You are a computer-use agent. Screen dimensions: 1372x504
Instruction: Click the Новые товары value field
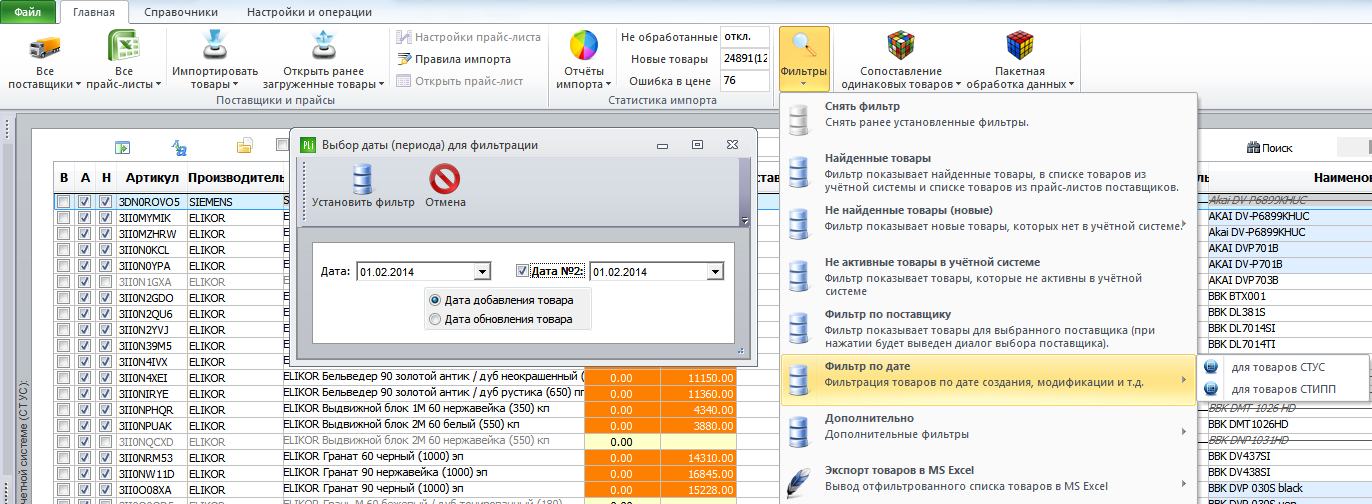coord(745,59)
